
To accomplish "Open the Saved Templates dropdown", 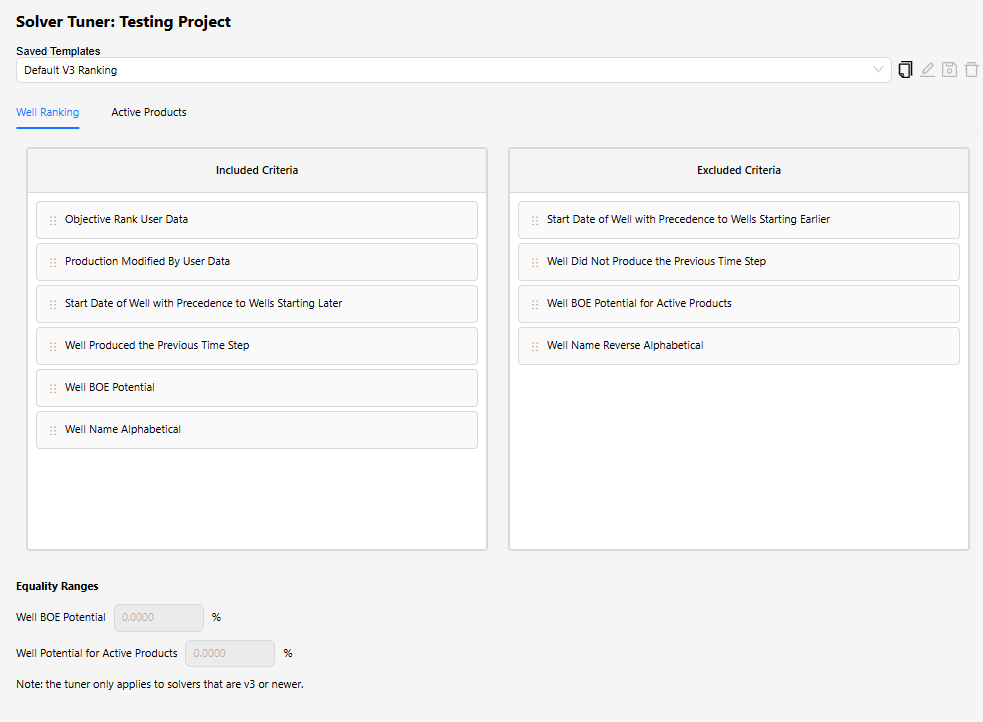I will point(453,70).
